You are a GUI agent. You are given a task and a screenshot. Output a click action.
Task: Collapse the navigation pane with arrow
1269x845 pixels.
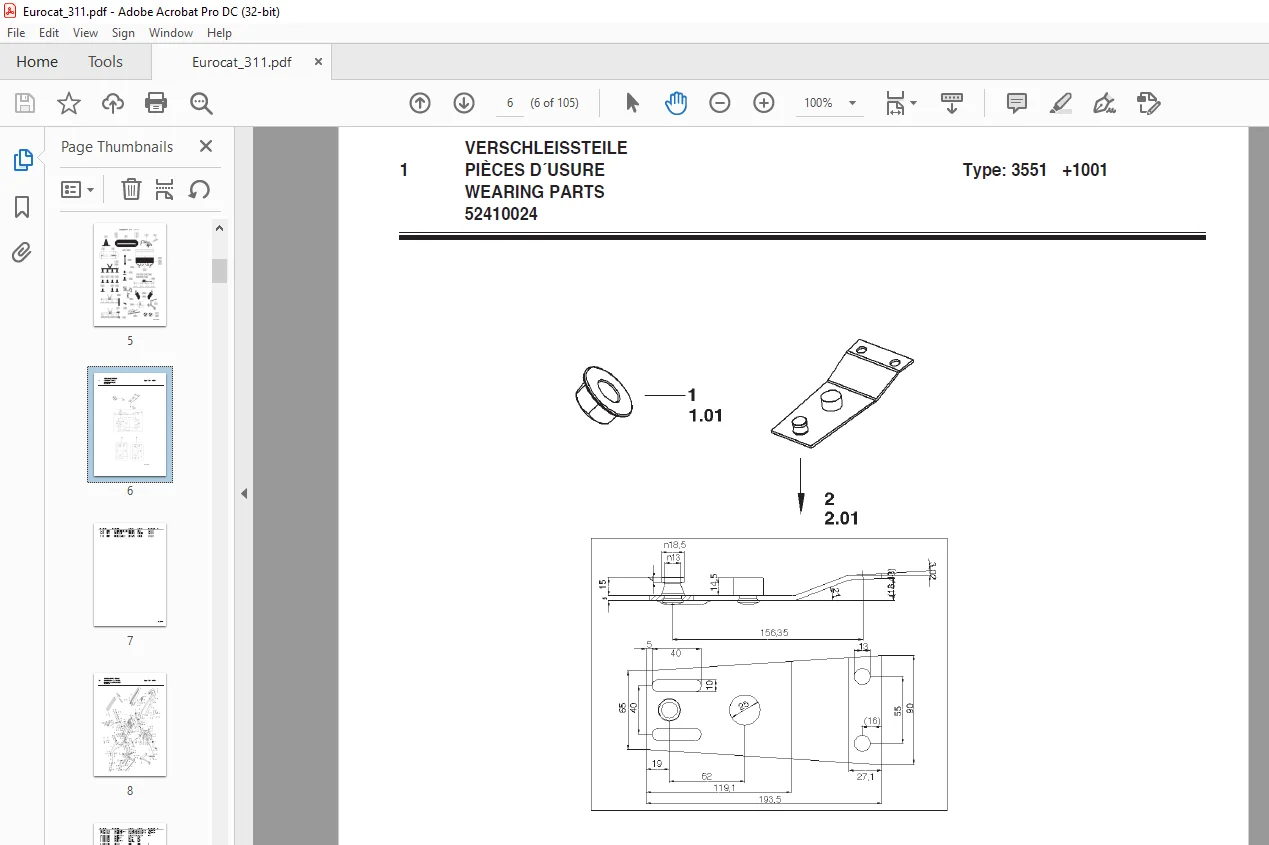coord(243,493)
